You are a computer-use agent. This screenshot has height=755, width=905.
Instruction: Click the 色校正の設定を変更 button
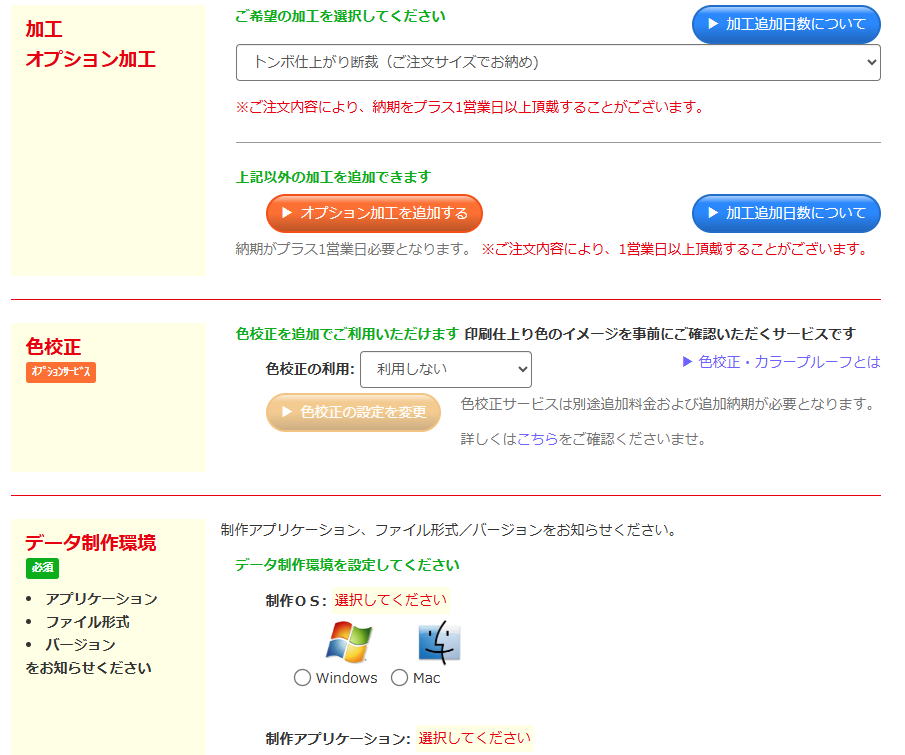click(353, 412)
